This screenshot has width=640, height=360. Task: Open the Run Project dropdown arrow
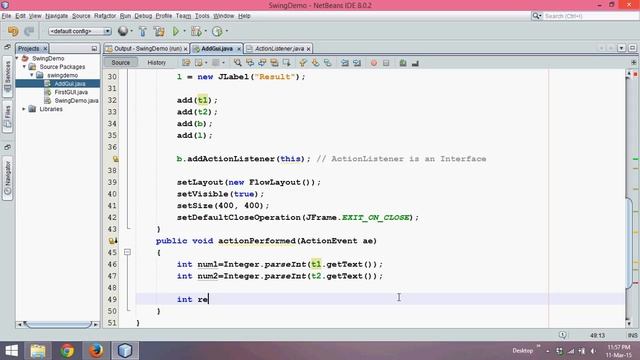184,31
